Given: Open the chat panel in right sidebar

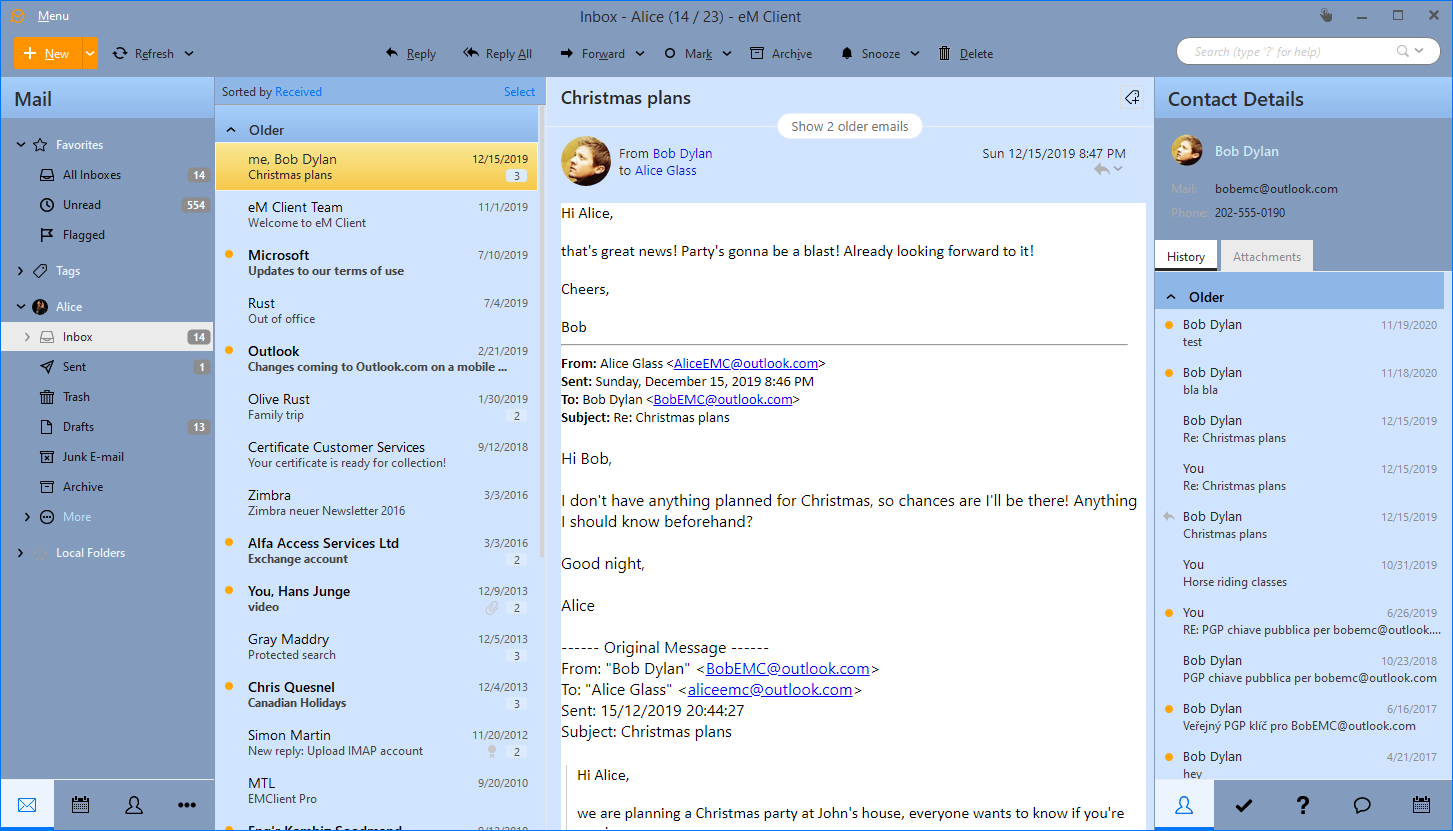Looking at the screenshot, I should point(1362,805).
